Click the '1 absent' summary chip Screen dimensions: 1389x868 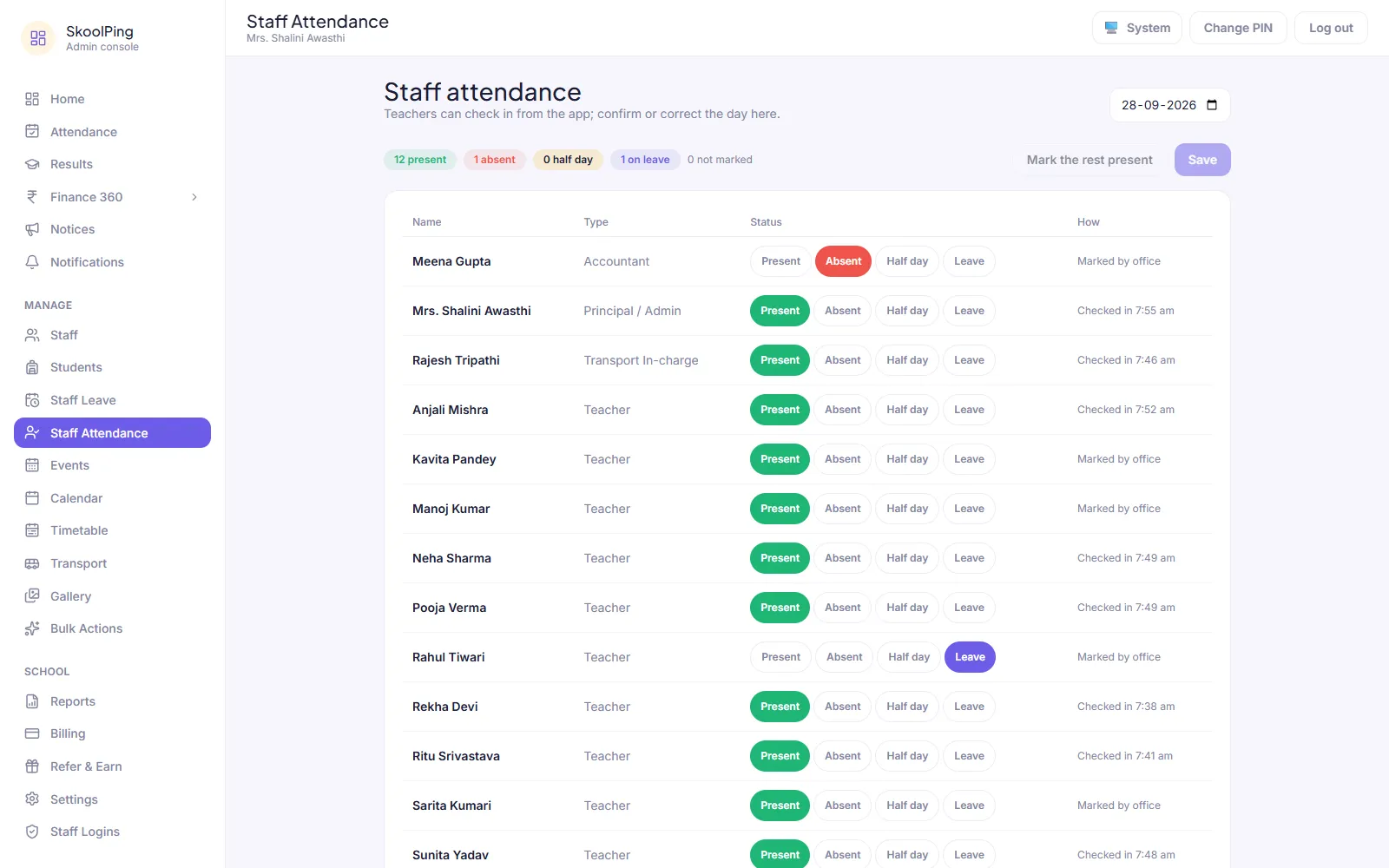tap(495, 160)
